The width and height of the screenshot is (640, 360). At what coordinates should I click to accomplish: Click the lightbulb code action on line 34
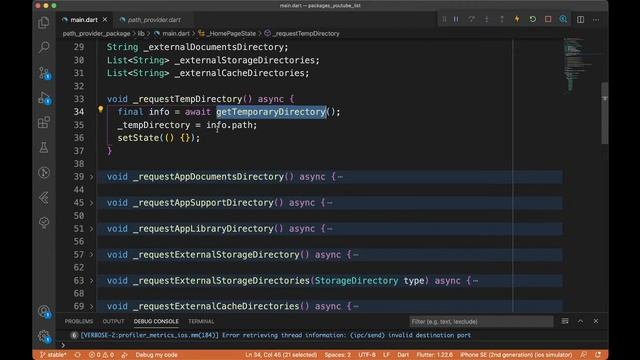(x=100, y=109)
